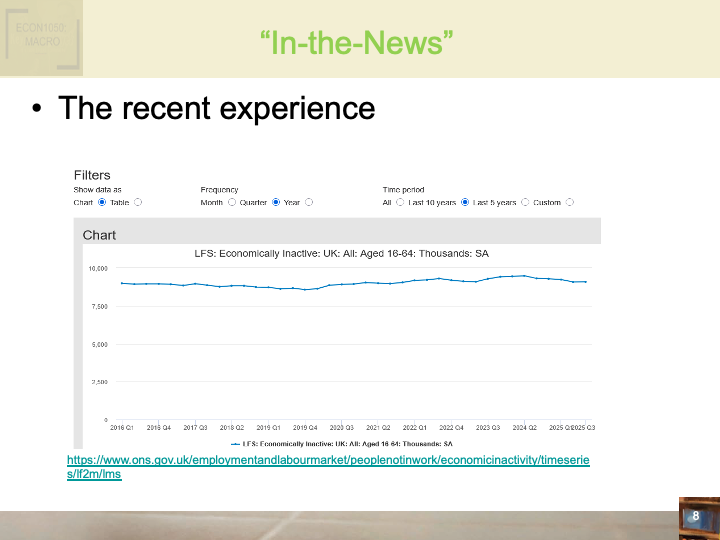Choose Month frequency option
The height and width of the screenshot is (540, 720).
point(232,202)
